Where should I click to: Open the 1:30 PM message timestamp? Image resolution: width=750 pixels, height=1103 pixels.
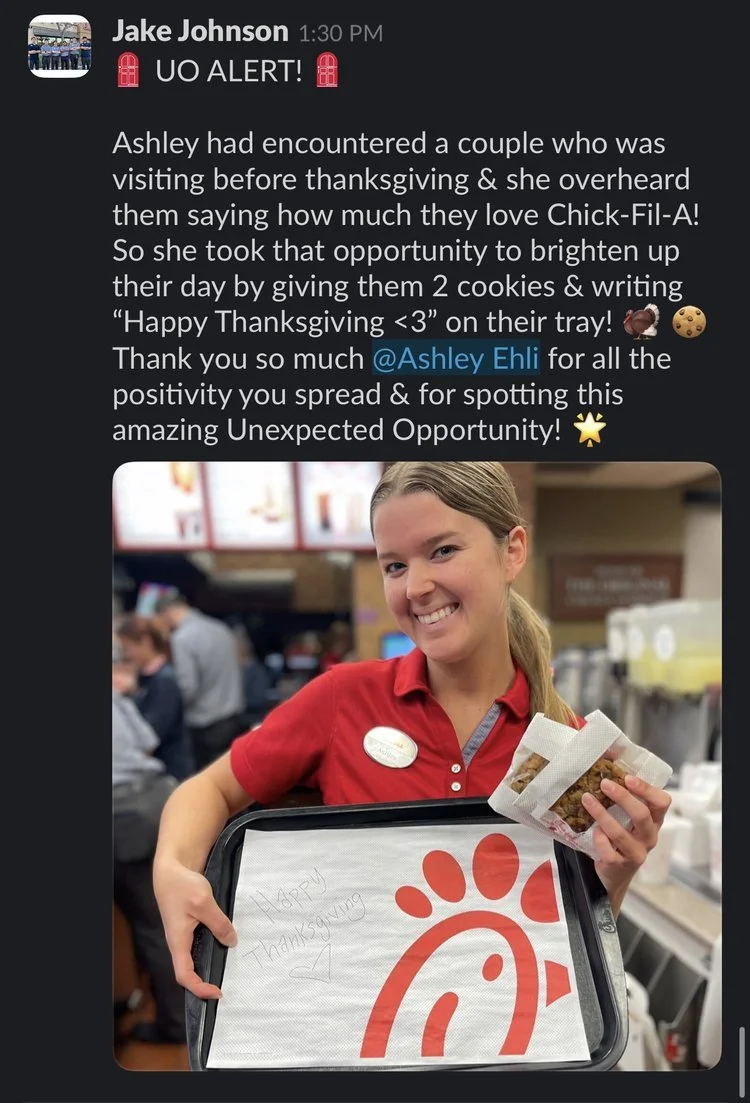341,33
